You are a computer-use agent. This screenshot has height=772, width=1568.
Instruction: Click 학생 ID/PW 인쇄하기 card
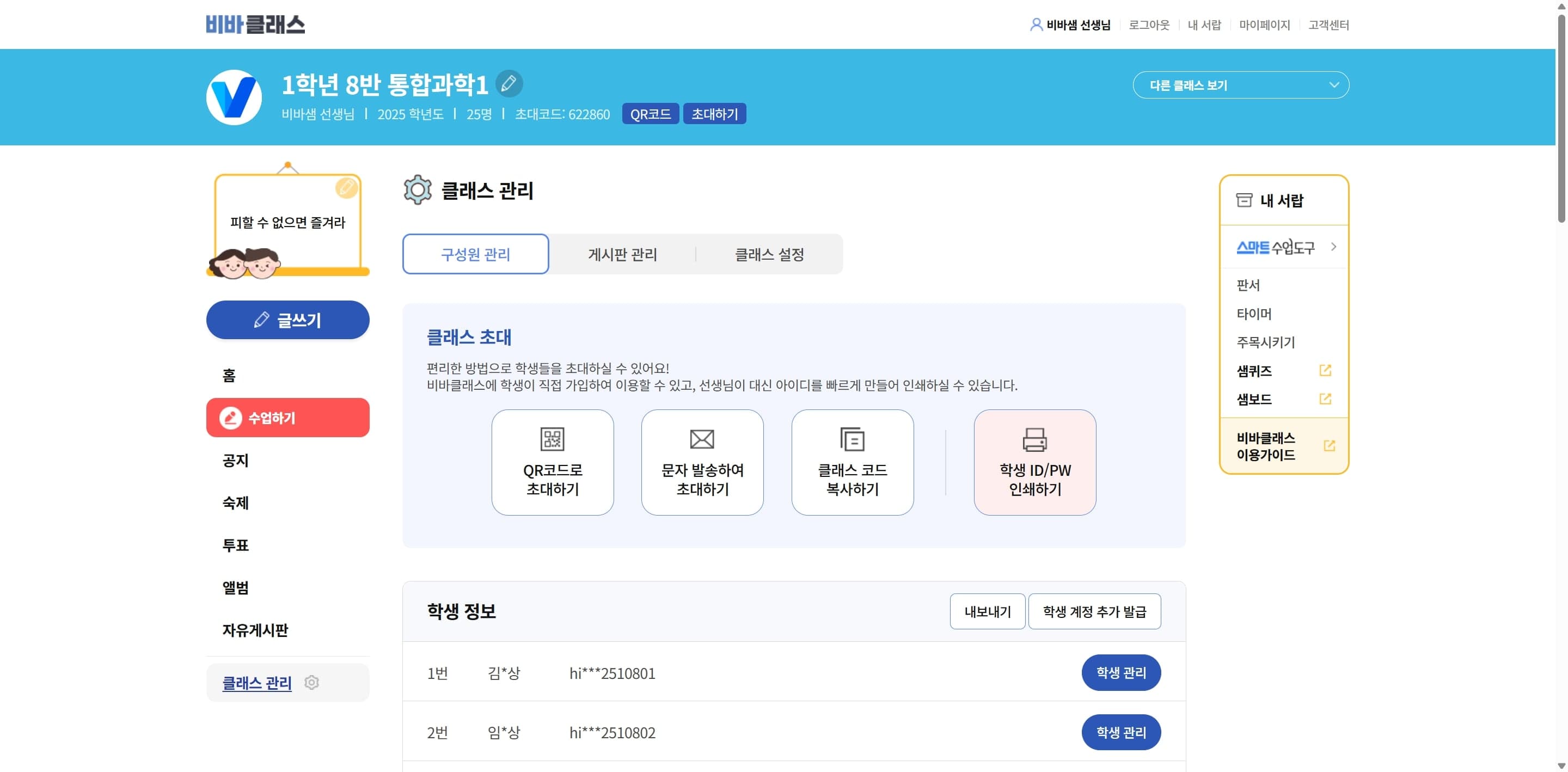tap(1035, 462)
